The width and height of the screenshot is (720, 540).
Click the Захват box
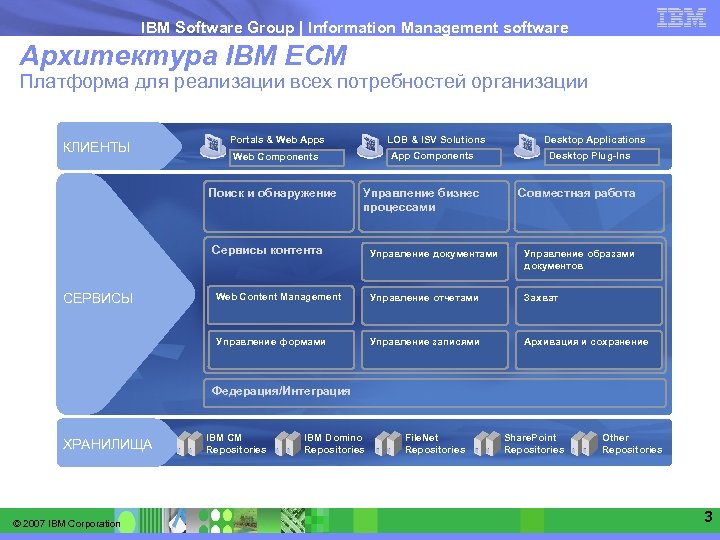589,305
